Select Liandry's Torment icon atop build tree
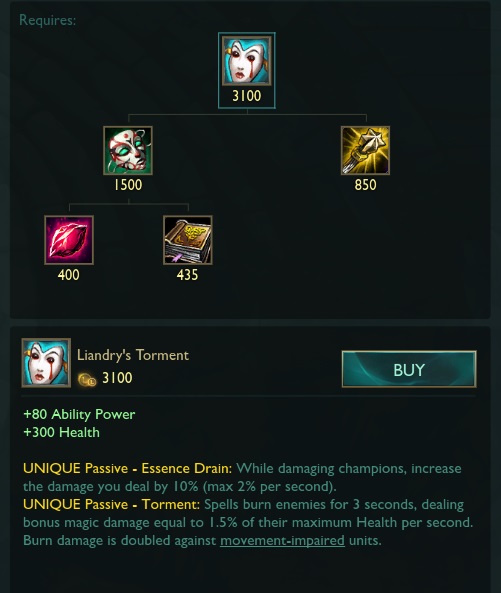Image resolution: width=501 pixels, height=593 pixels. pyautogui.click(x=247, y=61)
